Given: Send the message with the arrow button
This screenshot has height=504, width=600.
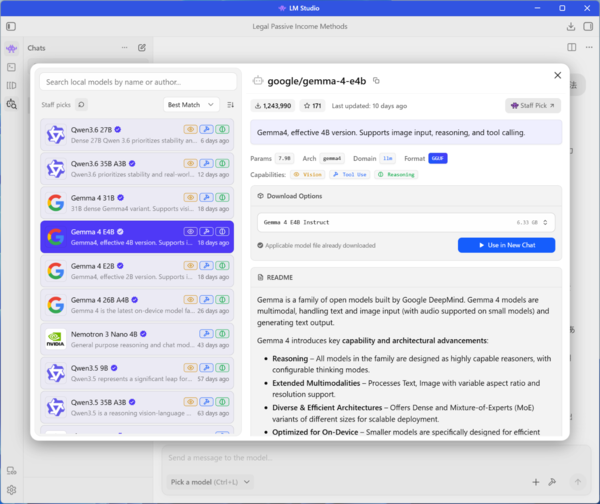Looking at the screenshot, I should point(578,482).
